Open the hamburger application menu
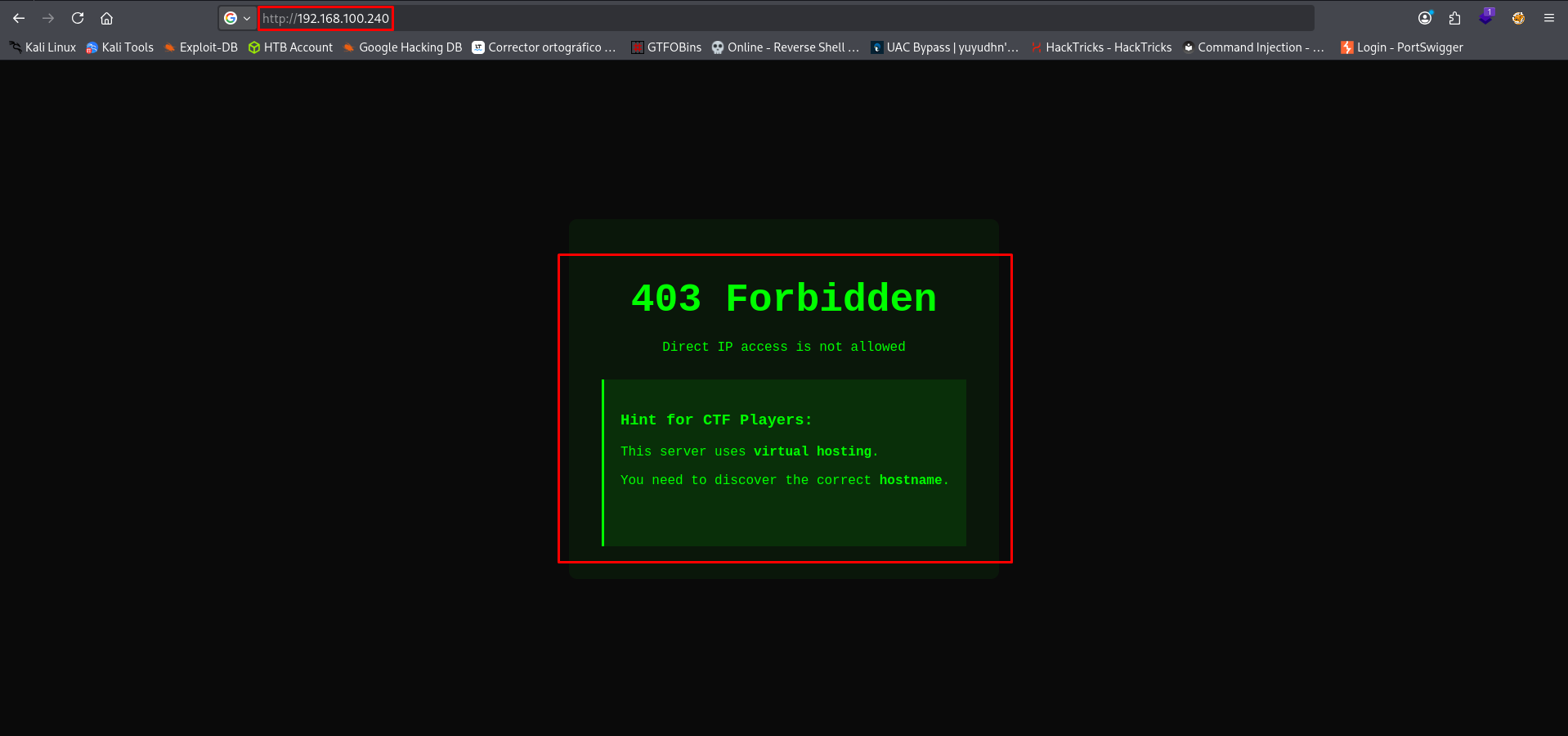Viewport: 1568px width, 736px height. (1548, 18)
